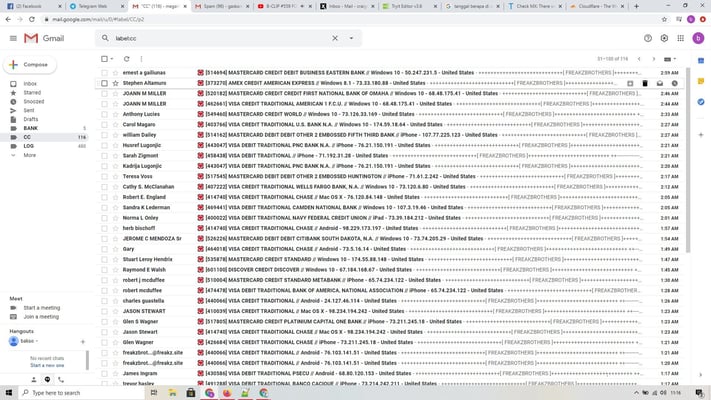Open the Drafts folder
Screen dimensions: 711x400
31,119
